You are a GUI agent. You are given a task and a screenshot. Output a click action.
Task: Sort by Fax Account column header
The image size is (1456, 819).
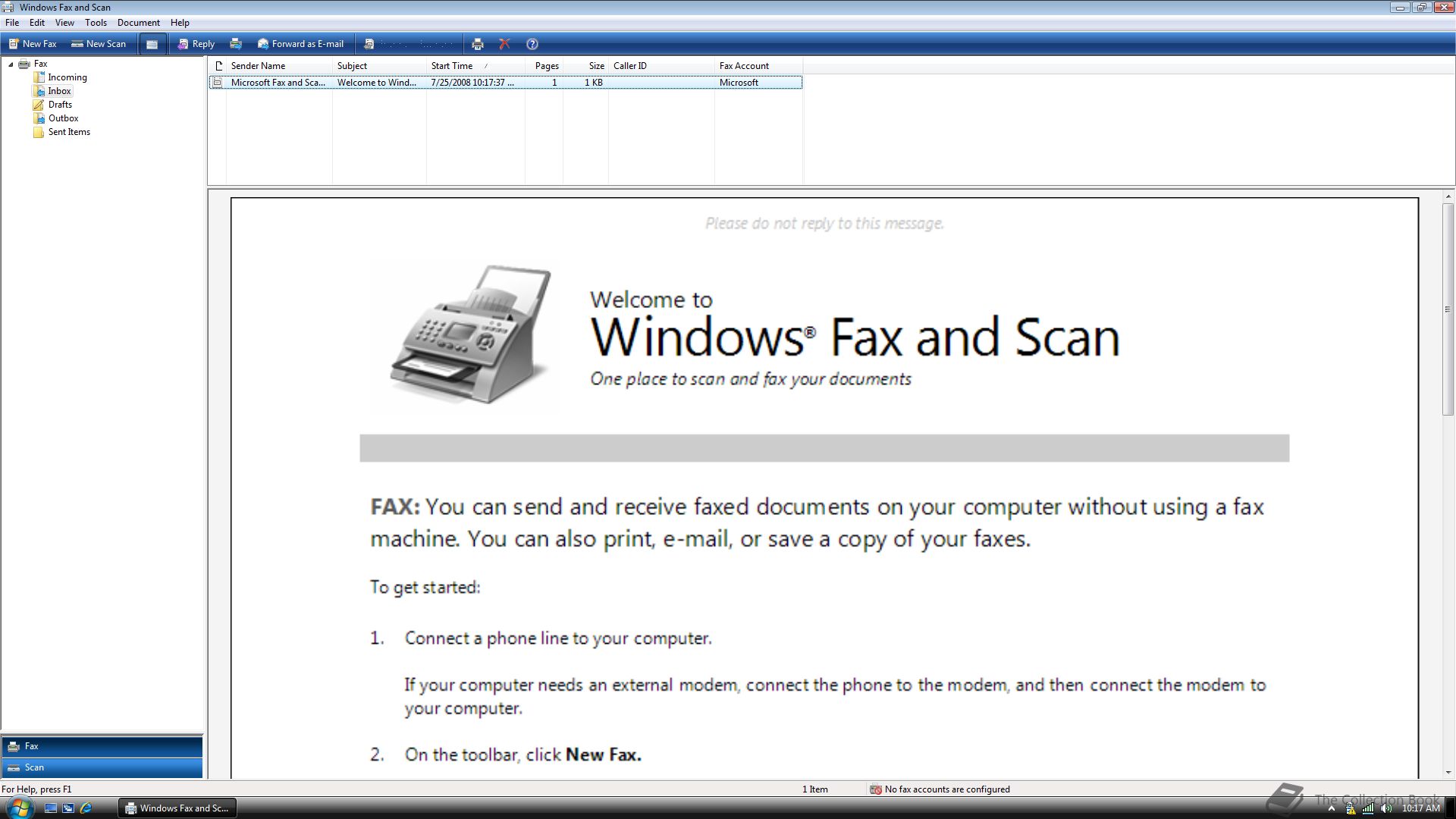point(758,66)
